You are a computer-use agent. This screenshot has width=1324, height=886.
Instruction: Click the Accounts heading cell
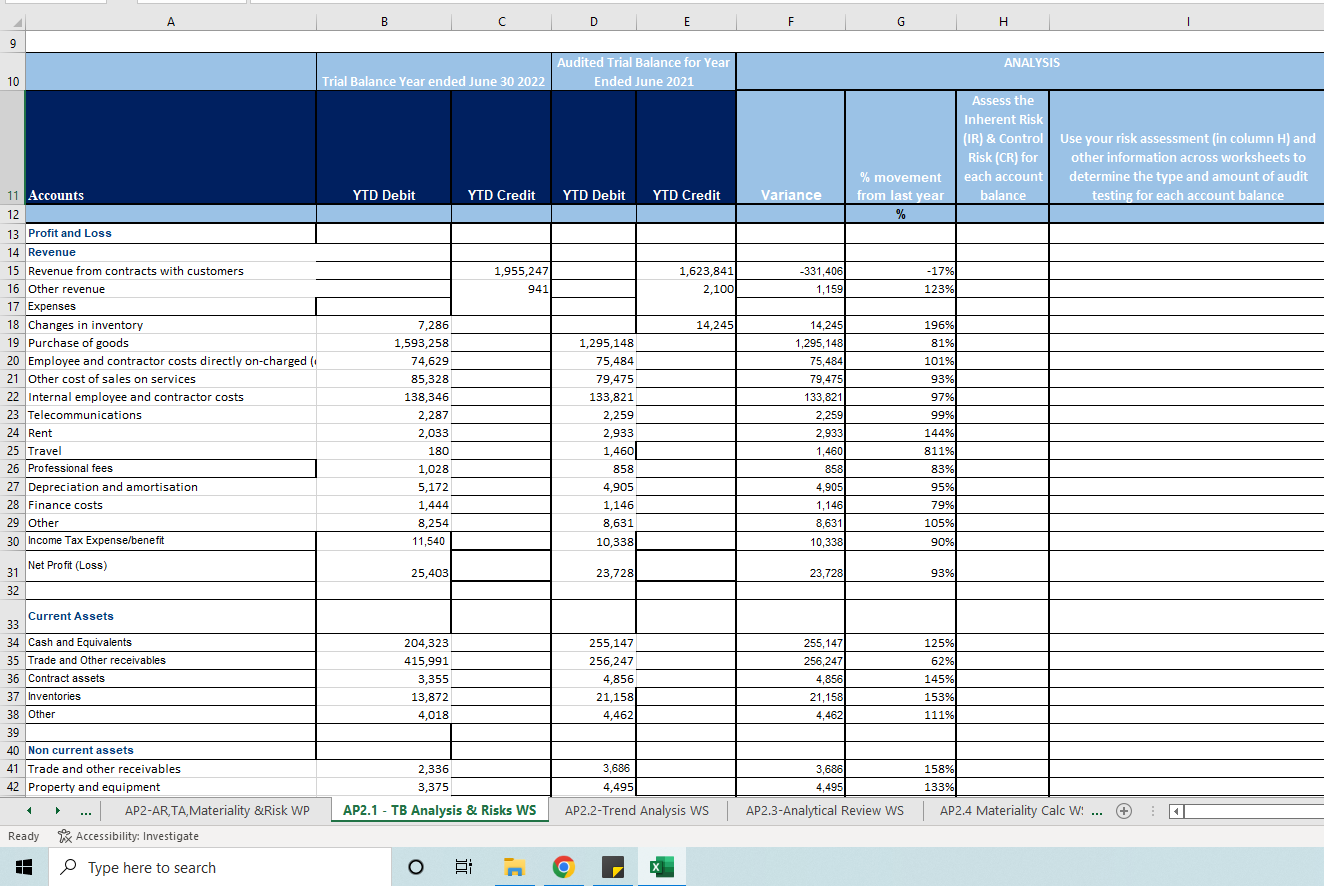pyautogui.click(x=170, y=148)
